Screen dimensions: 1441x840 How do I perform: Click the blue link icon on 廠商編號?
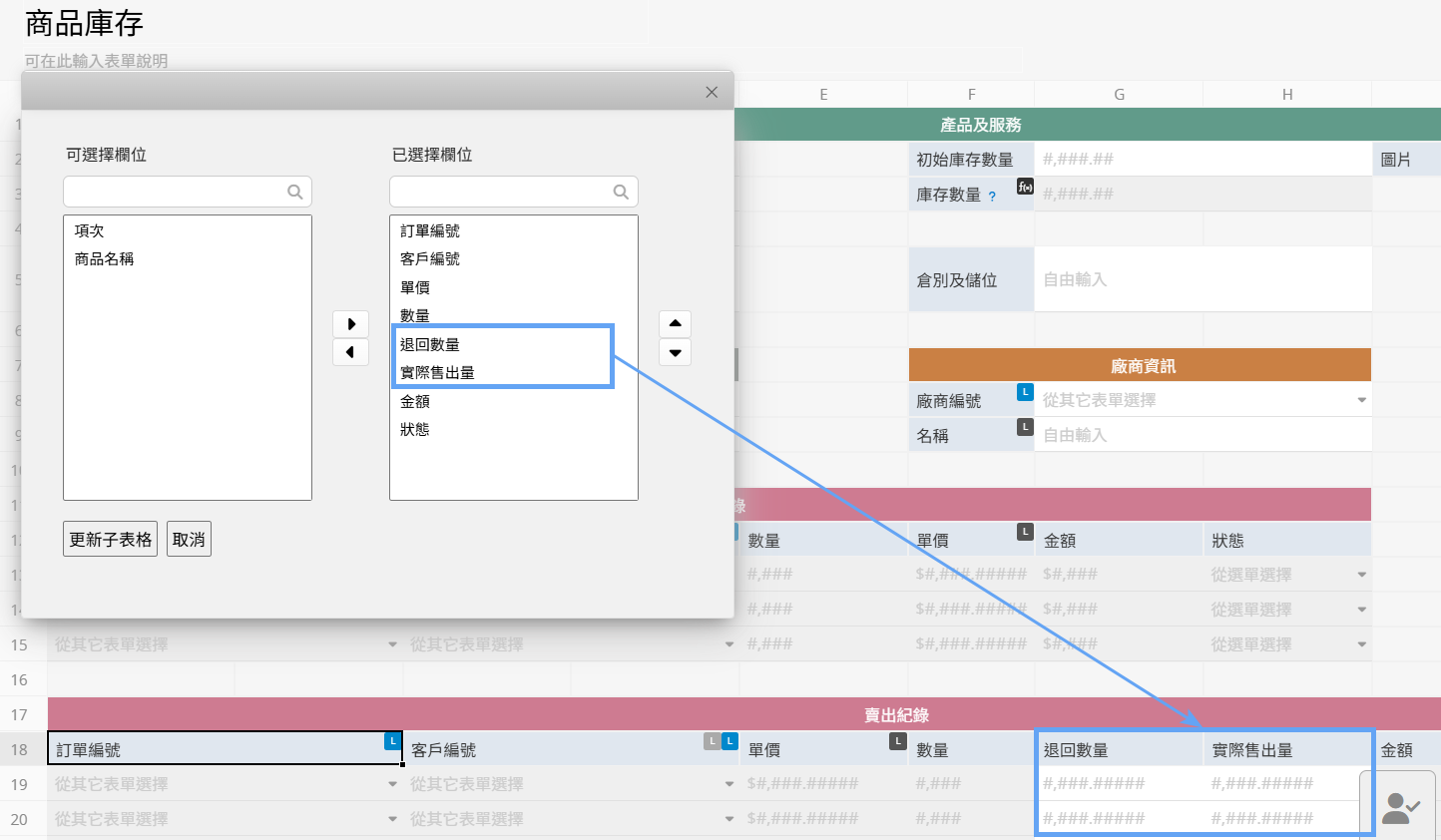pyautogui.click(x=1025, y=392)
